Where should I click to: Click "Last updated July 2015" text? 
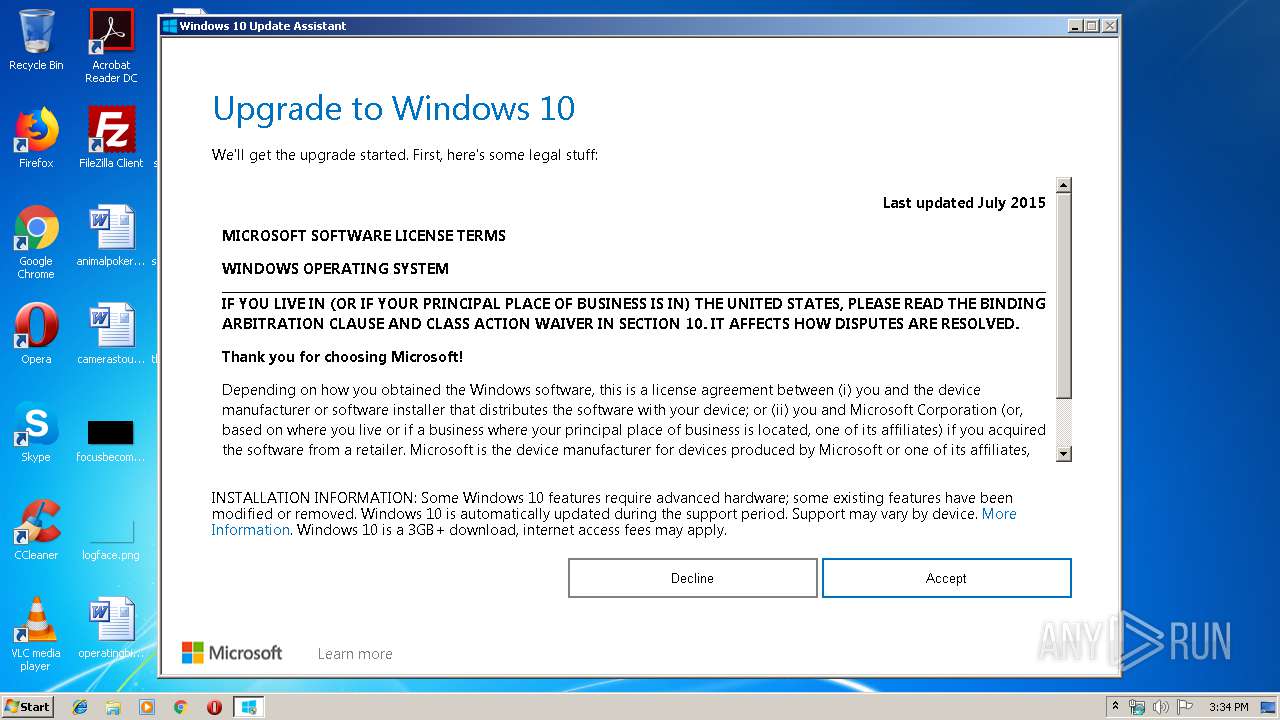(964, 203)
